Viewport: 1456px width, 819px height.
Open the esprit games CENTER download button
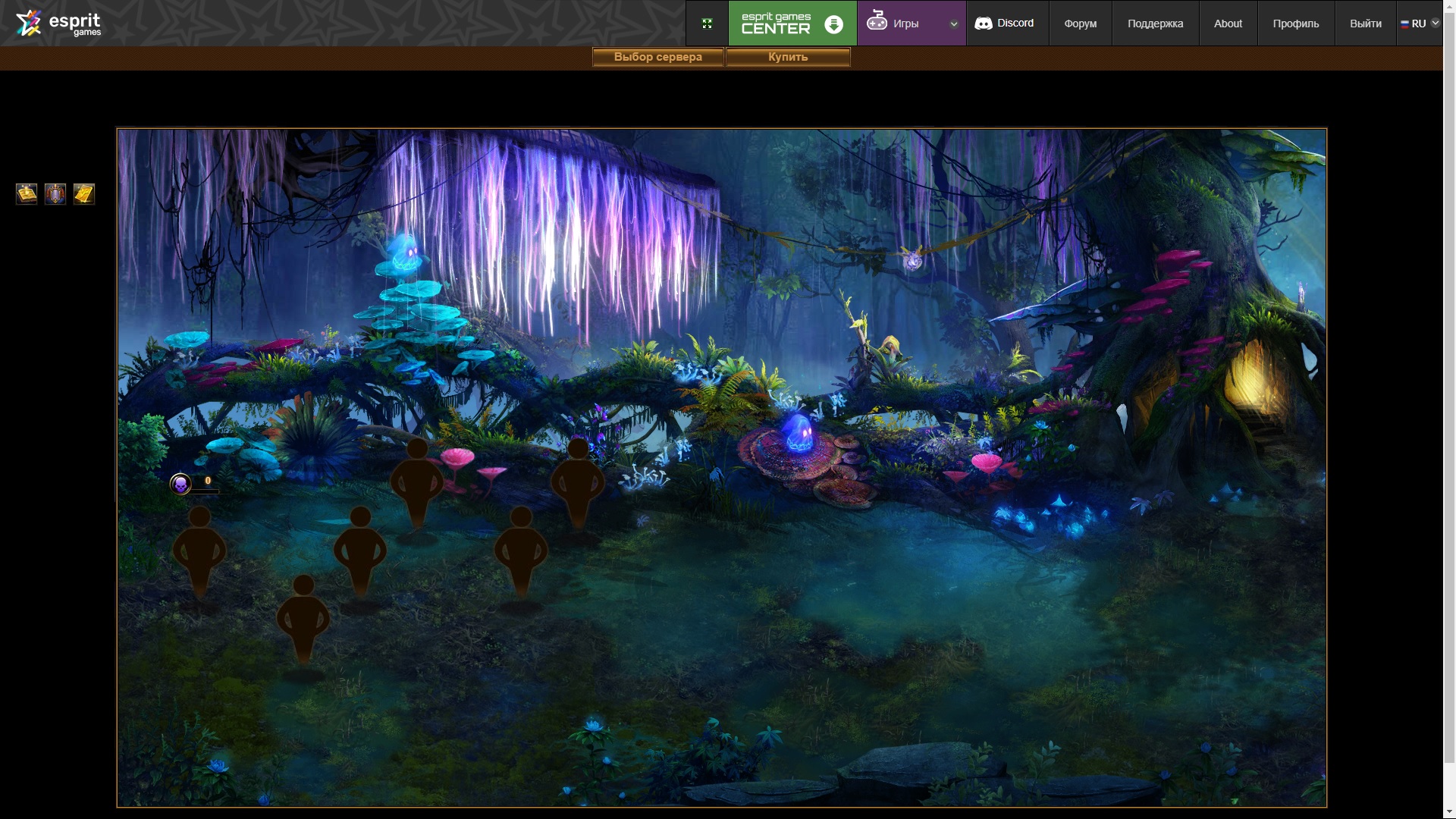point(792,24)
